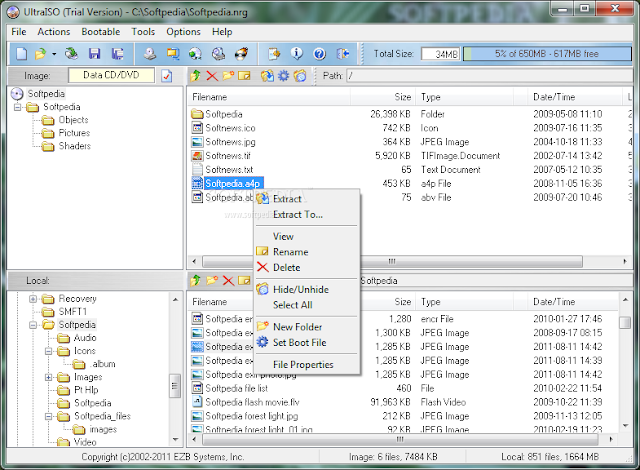Click the Information about toolbar icon
640x470 pixels.
(297, 54)
